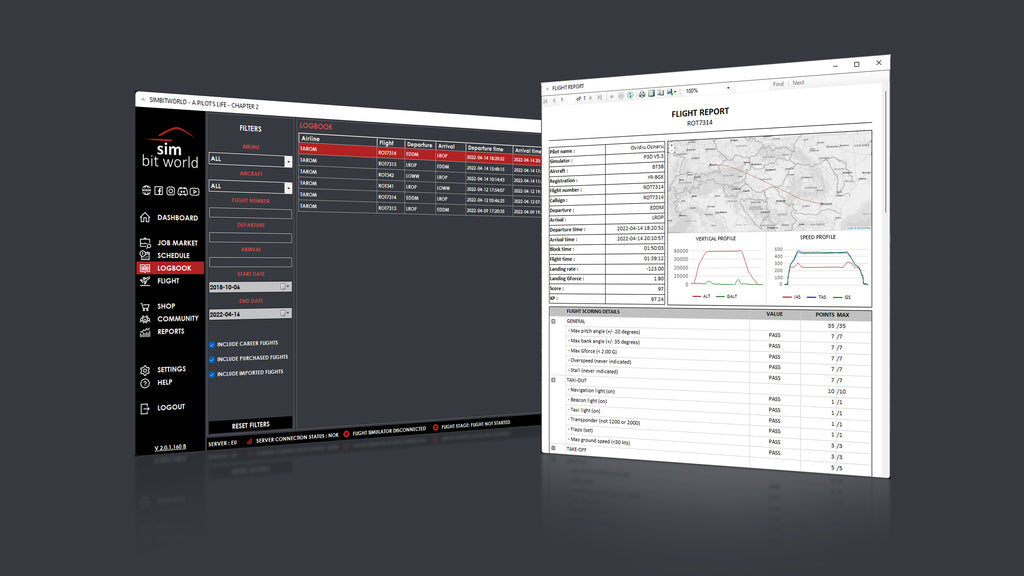
Task: Open the Aircraft filter dropdown
Action: (288, 187)
